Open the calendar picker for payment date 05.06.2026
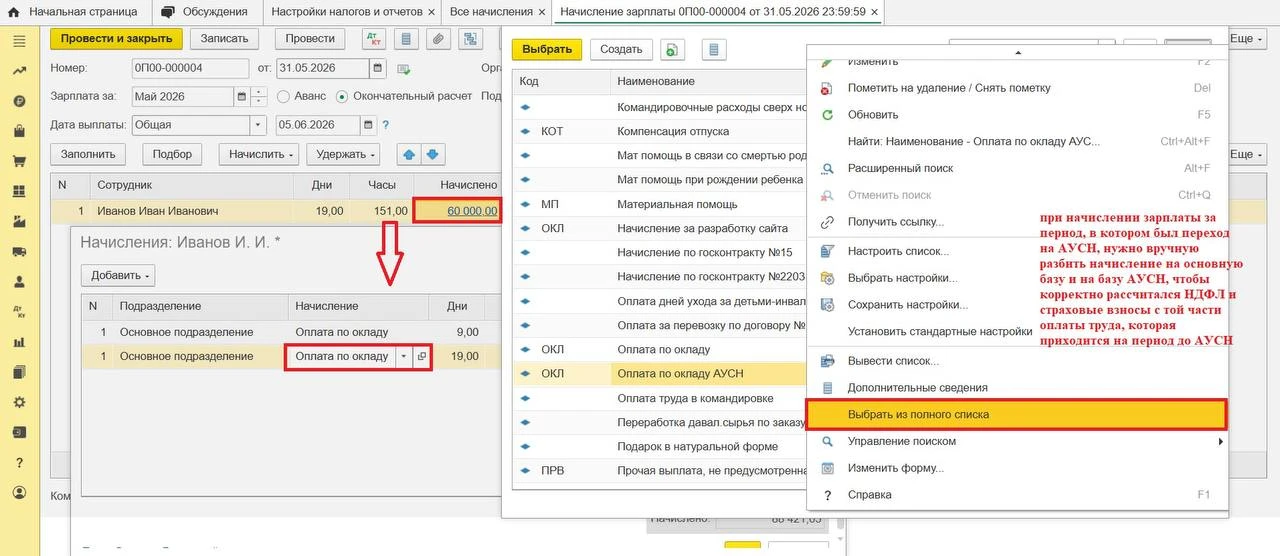The width and height of the screenshot is (1280, 556). [370, 125]
